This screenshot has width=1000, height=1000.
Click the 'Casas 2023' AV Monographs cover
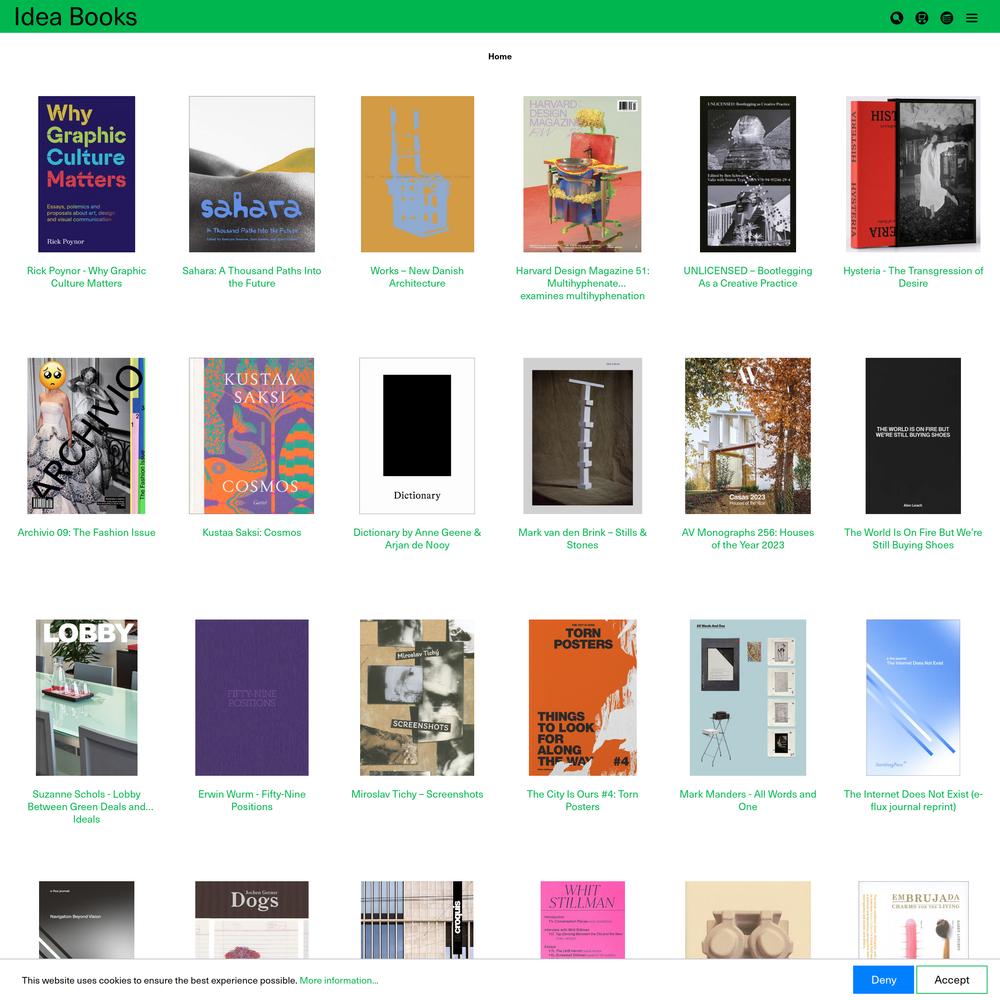tap(748, 436)
